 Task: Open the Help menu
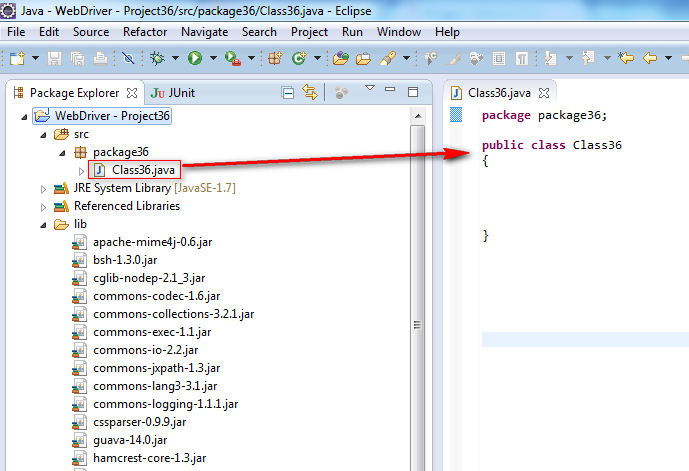click(x=447, y=32)
